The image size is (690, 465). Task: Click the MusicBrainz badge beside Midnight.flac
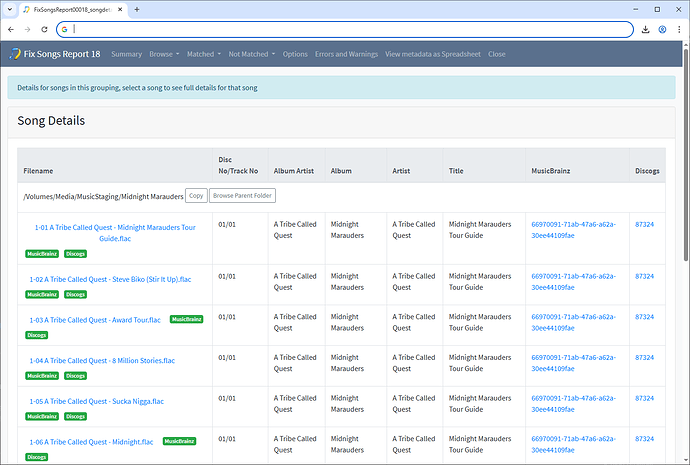coord(179,441)
